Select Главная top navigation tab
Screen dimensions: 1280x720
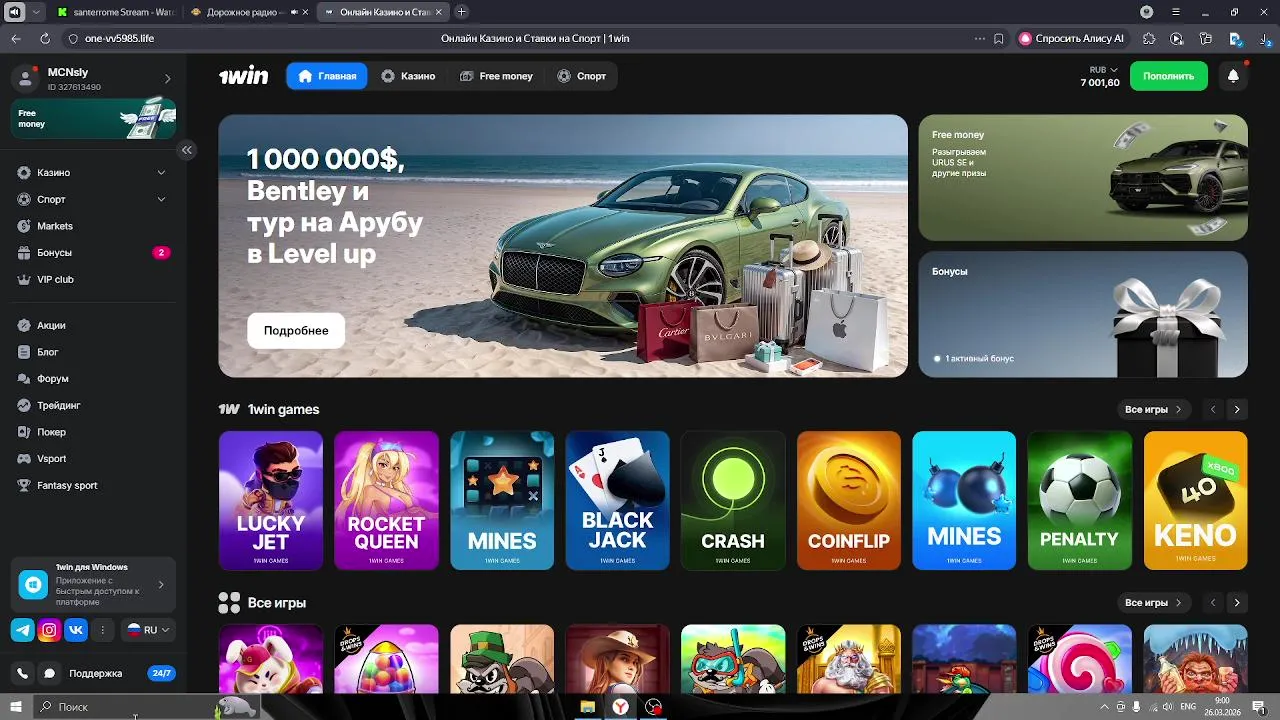pos(327,76)
